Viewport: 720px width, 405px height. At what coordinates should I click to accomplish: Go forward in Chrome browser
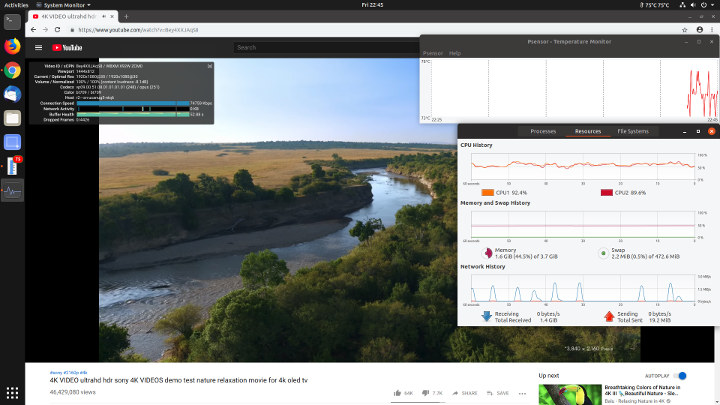pyautogui.click(x=45, y=29)
